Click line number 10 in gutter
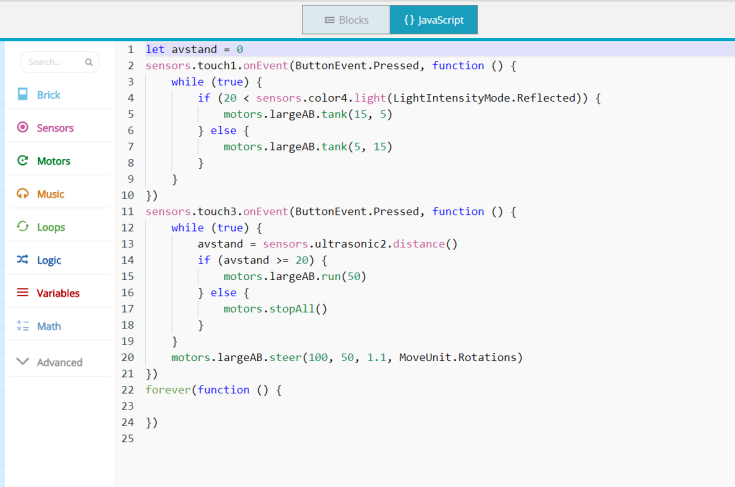Viewport: 735px width, 487px height. pos(128,195)
